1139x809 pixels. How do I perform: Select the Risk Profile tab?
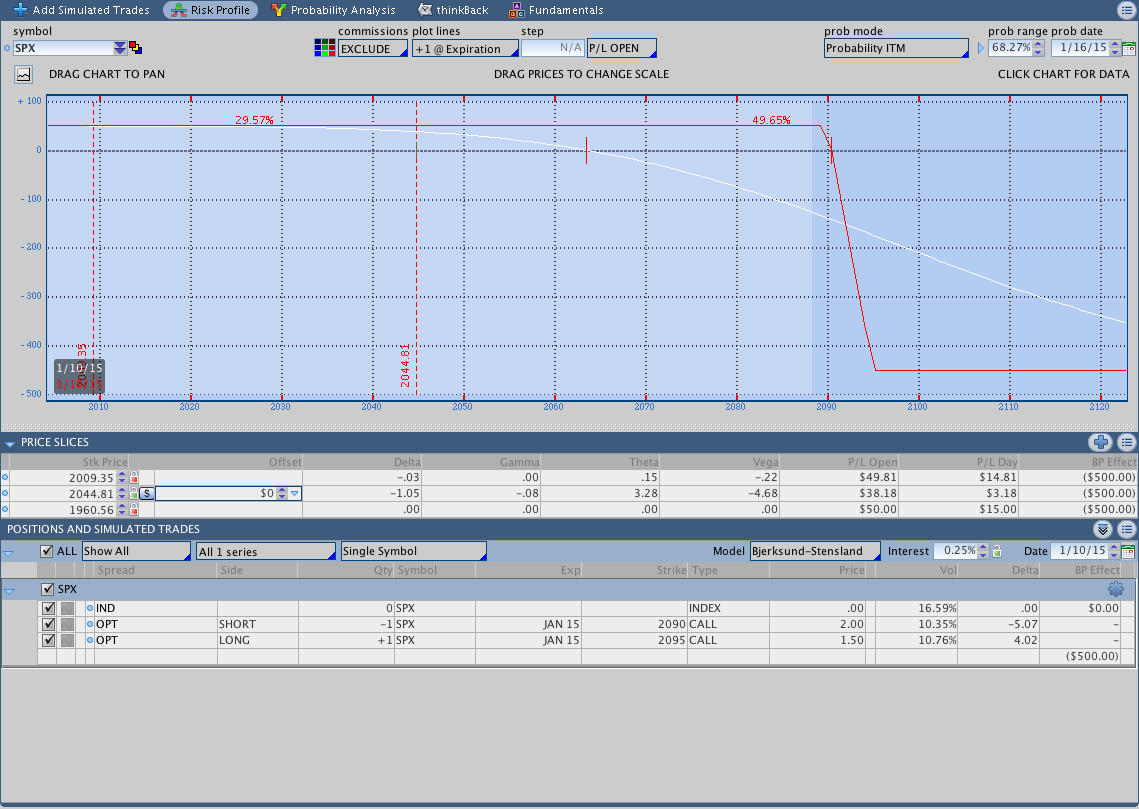click(210, 10)
